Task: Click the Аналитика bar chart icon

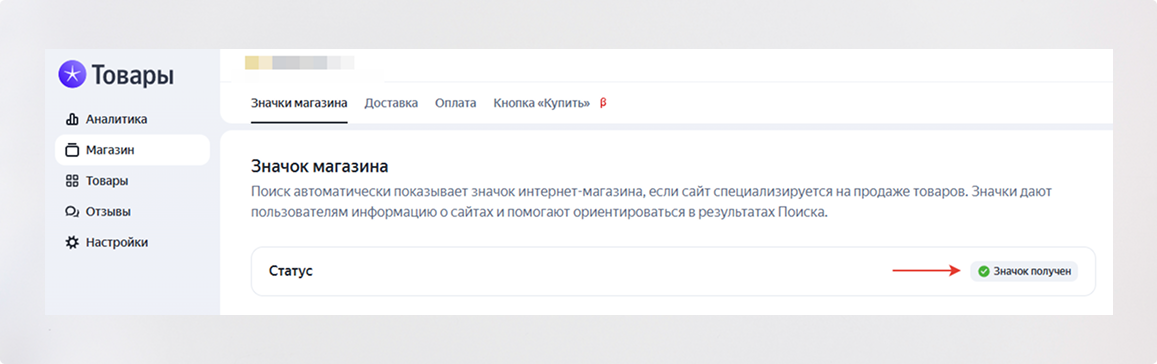Action: (72, 120)
